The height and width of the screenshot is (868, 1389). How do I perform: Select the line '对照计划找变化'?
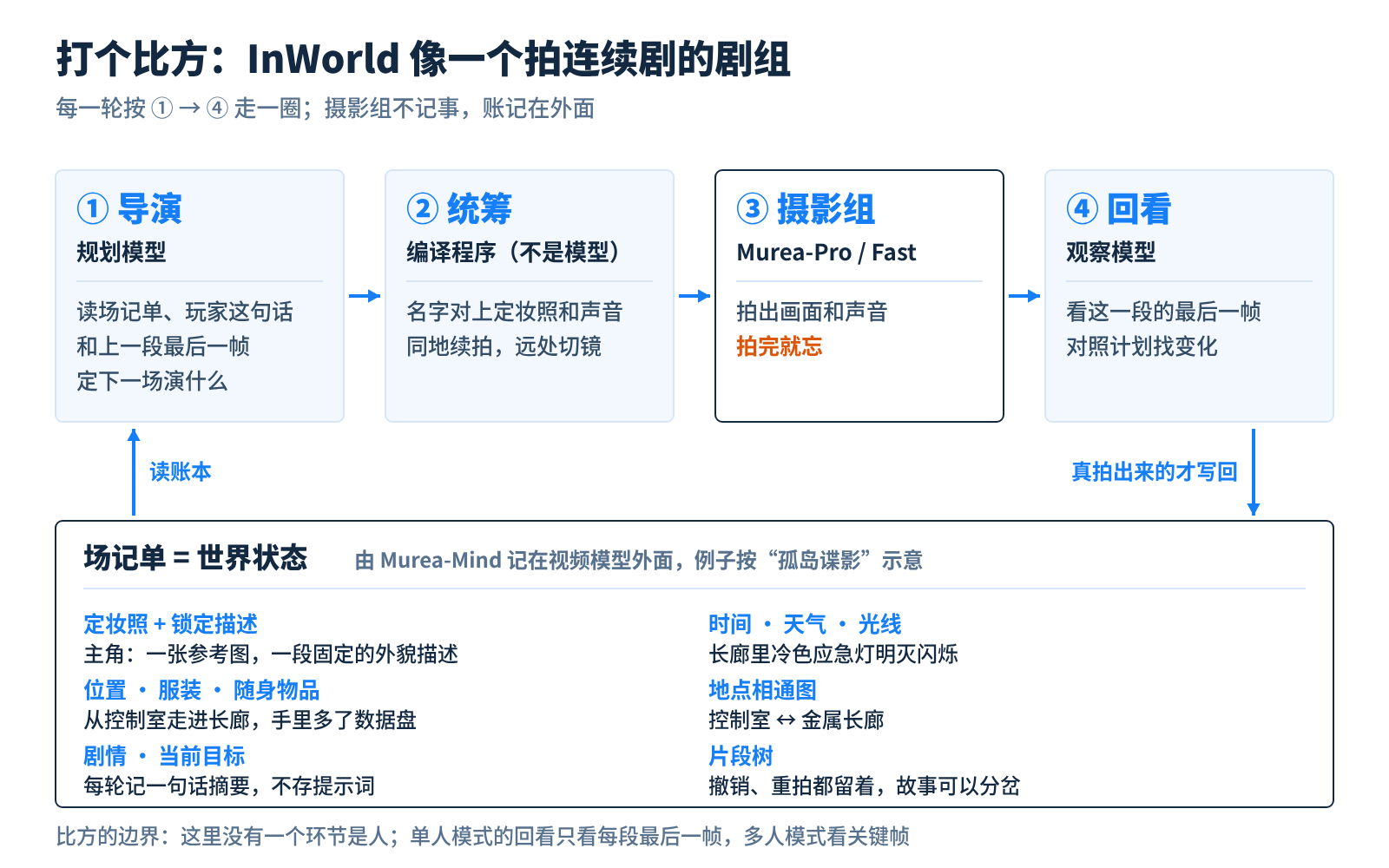[x=1142, y=346]
